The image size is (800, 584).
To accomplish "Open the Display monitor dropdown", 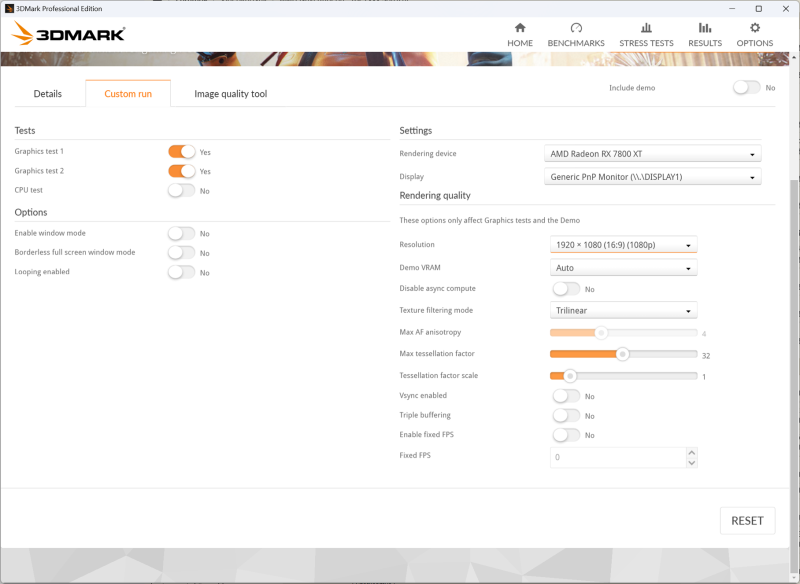I will pyautogui.click(x=653, y=176).
